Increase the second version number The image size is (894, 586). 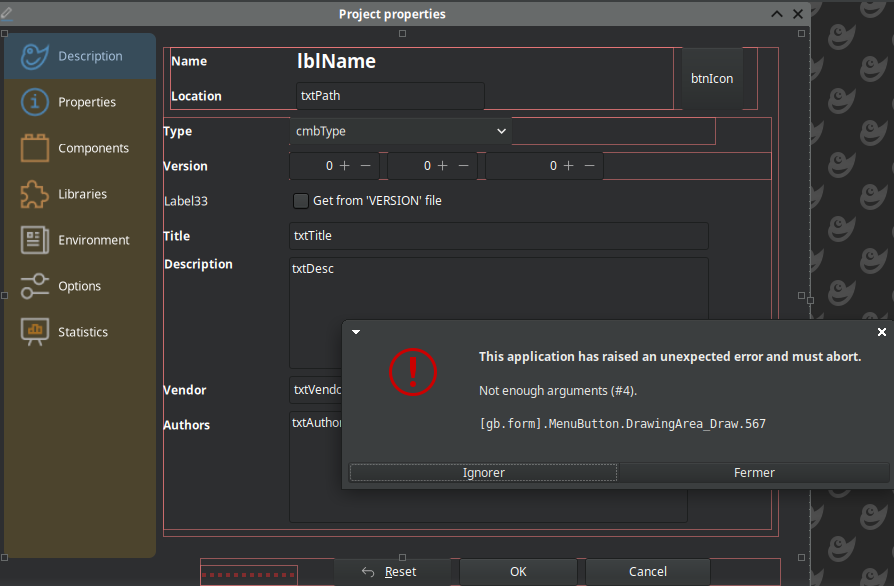pos(443,166)
